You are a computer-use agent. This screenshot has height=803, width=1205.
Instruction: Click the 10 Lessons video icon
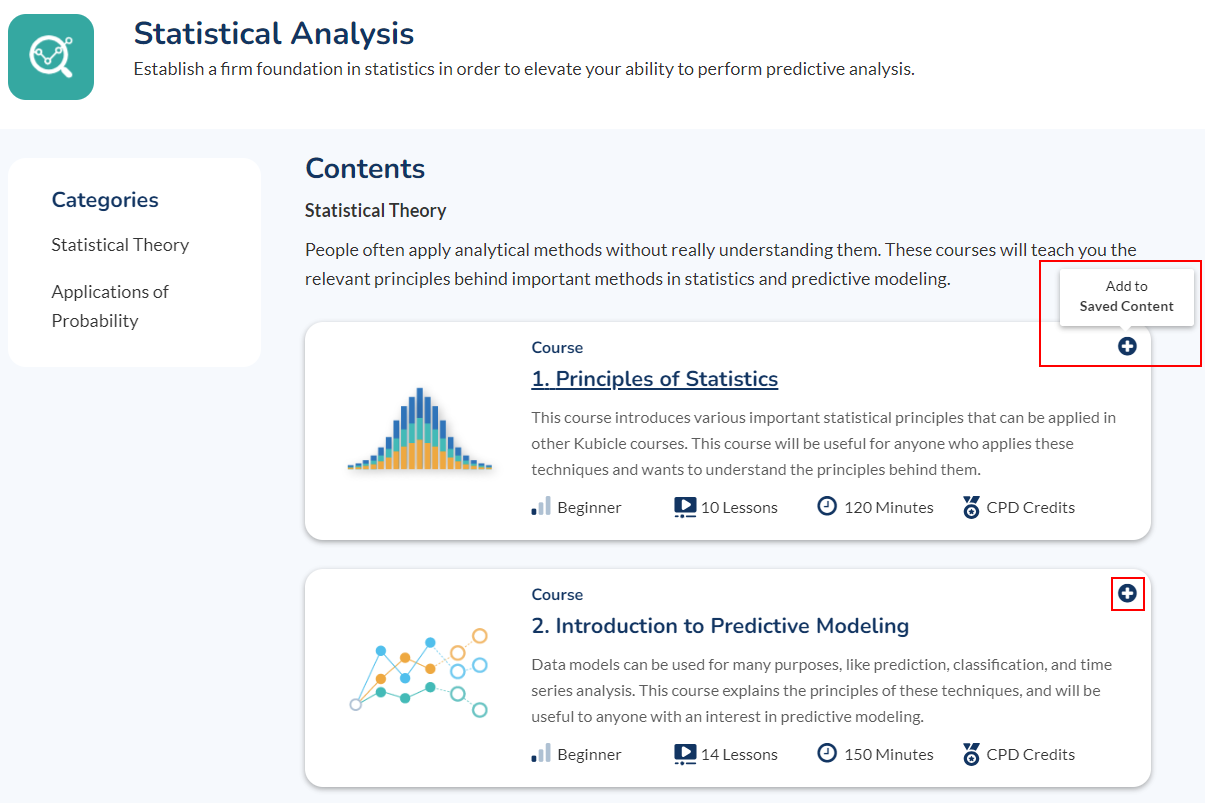(685, 507)
